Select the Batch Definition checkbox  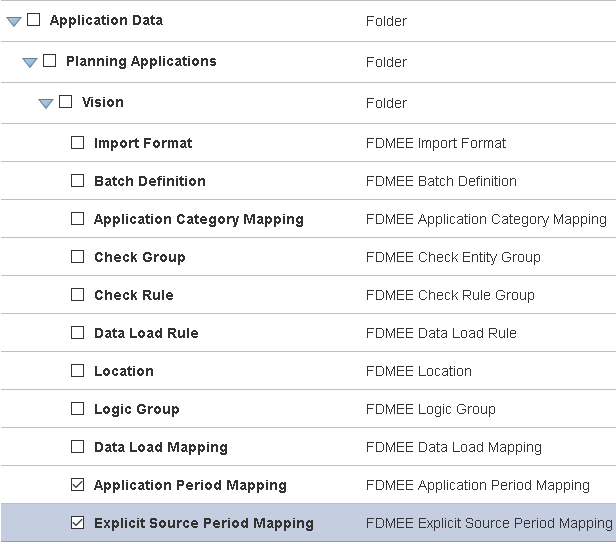point(78,181)
